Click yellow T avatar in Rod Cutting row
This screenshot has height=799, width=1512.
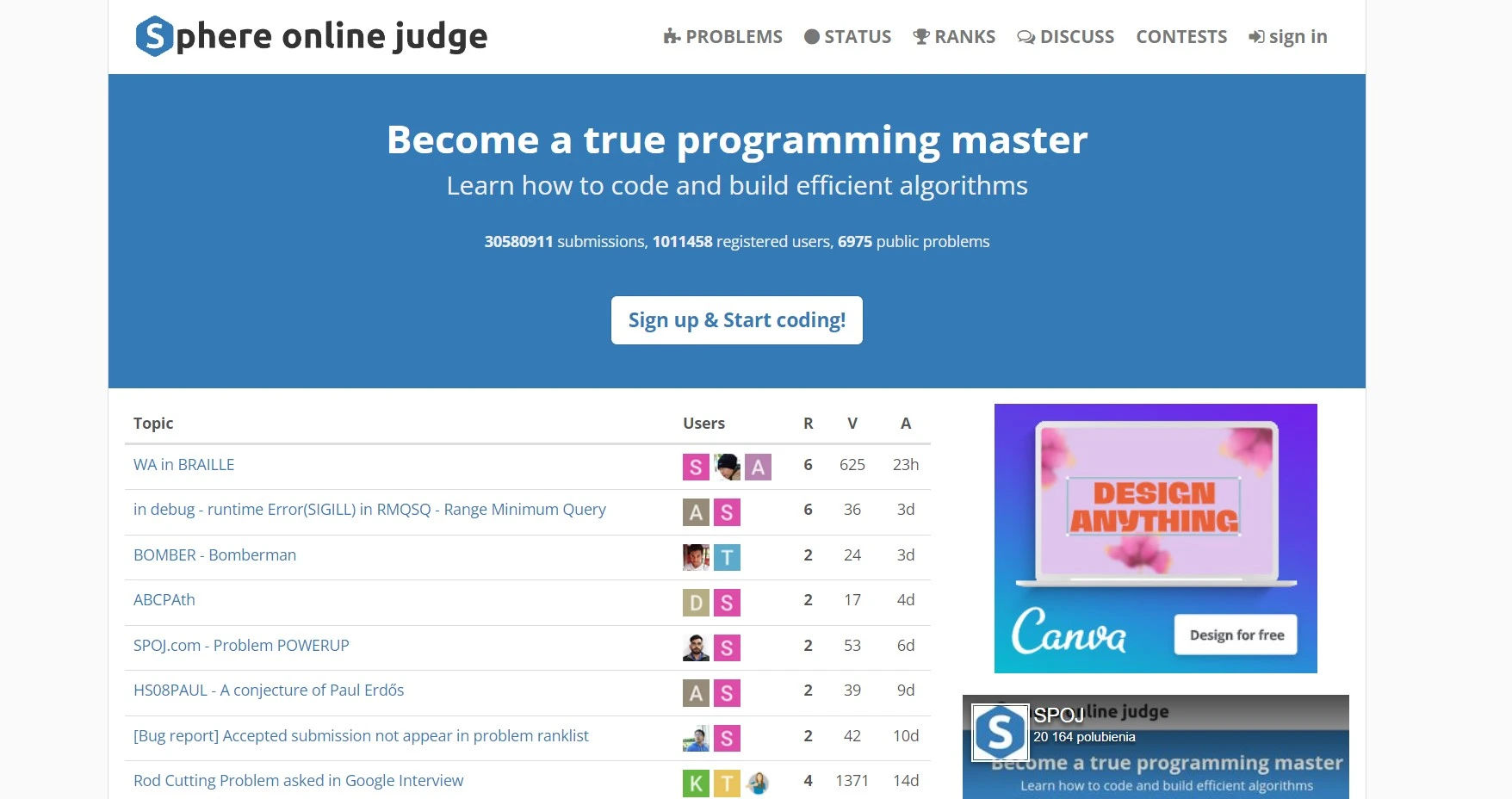coord(727,784)
